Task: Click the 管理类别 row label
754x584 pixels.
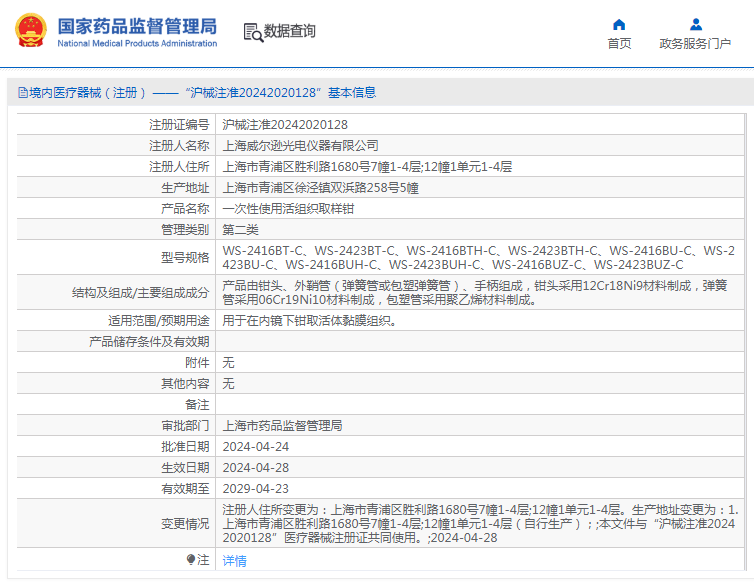Action: (185, 229)
